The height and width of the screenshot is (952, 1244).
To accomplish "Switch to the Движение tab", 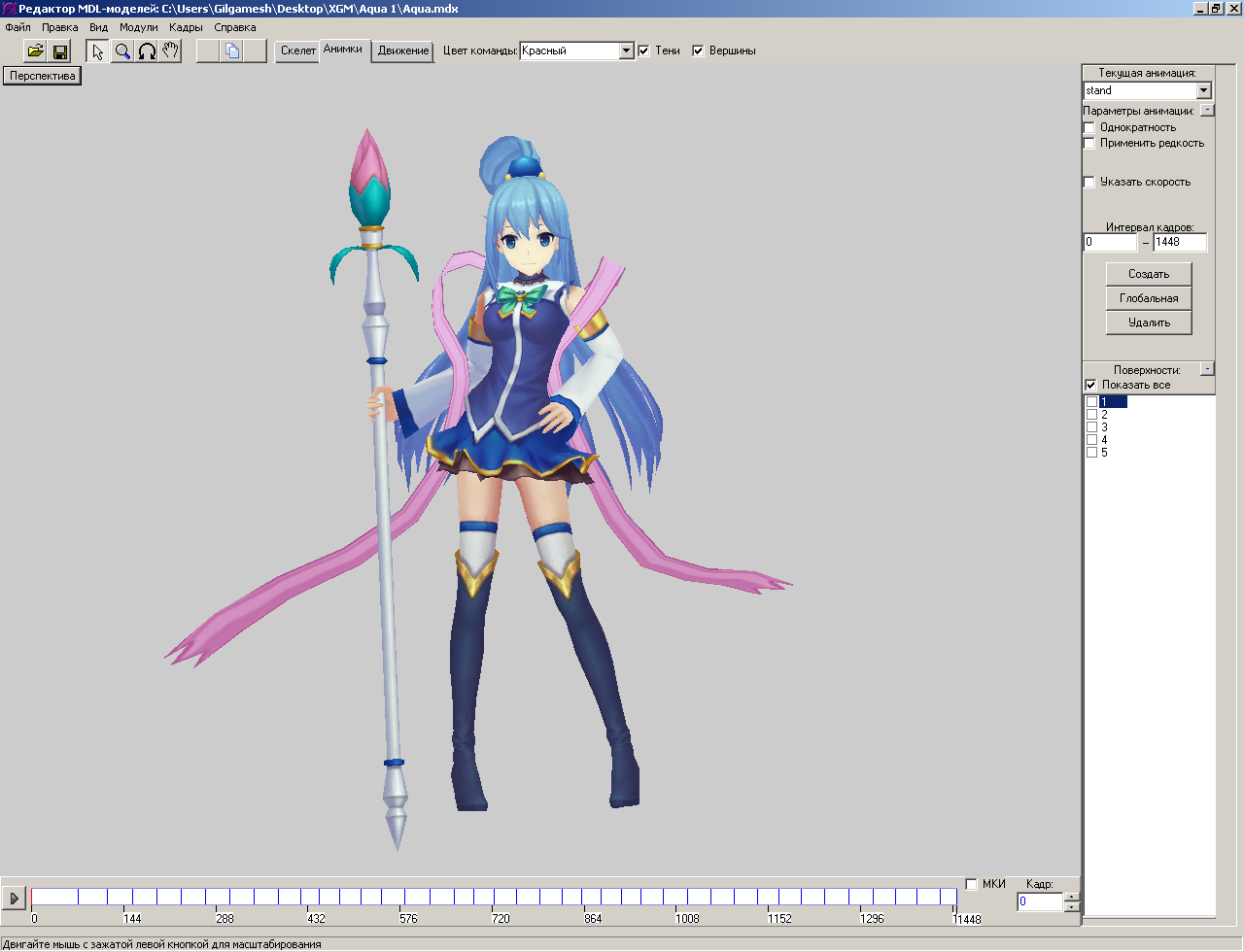I will pyautogui.click(x=403, y=51).
